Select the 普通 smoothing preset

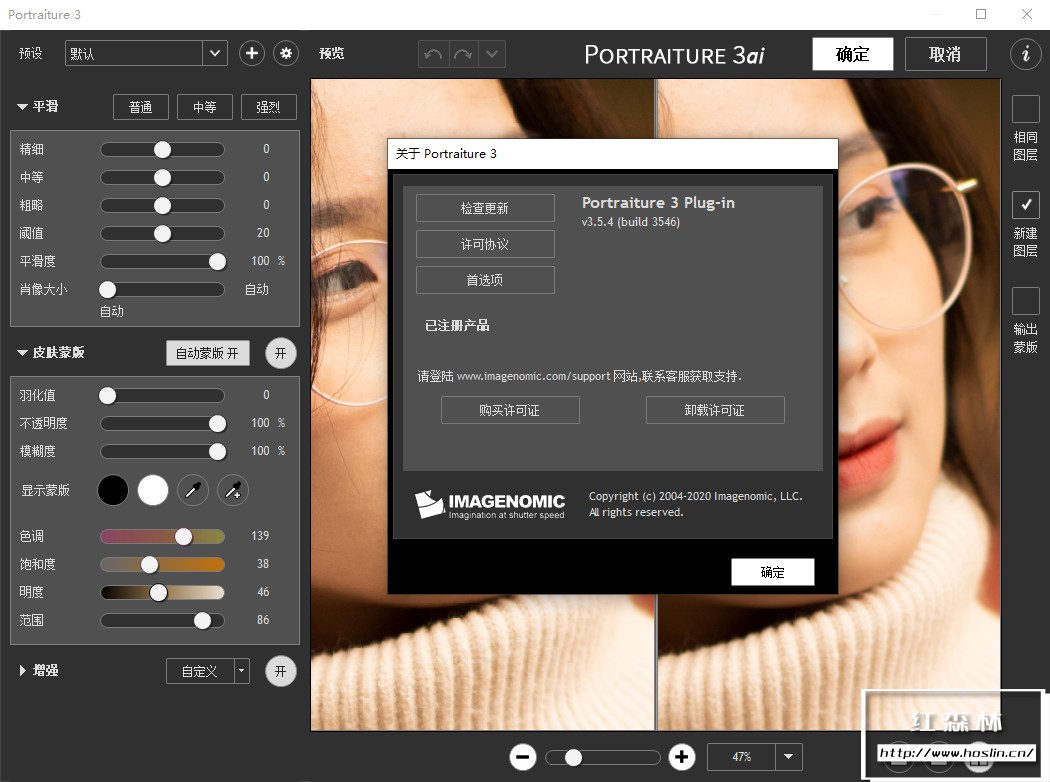141,107
